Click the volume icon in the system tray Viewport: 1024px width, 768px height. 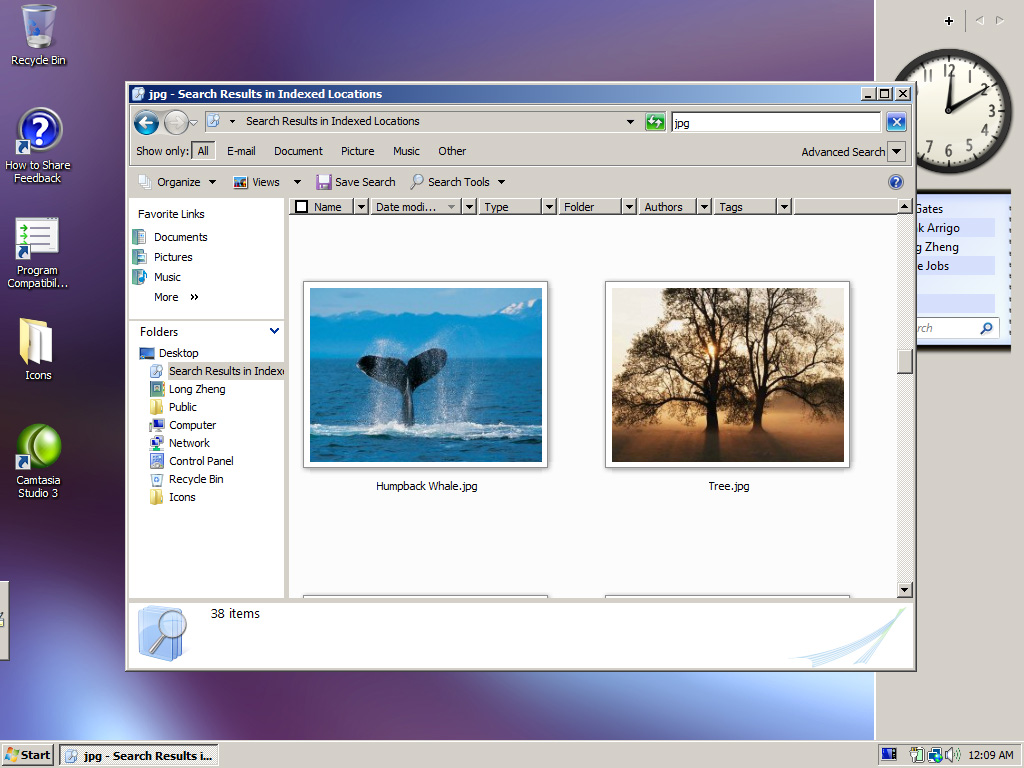click(x=950, y=755)
